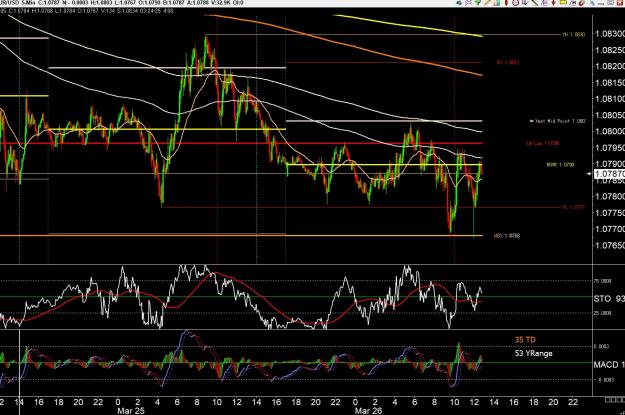Open the green bar chart toolbar icon
The image size is (625, 415).
[497, 2]
